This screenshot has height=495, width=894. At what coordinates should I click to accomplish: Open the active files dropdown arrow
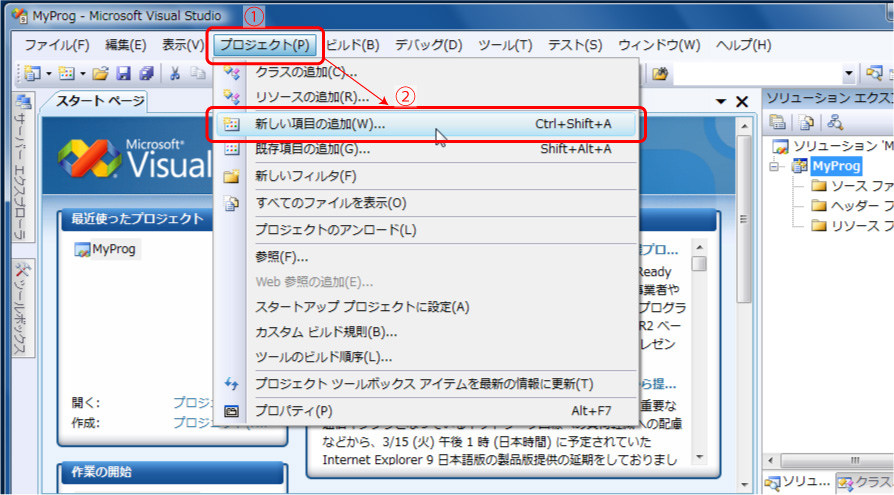coord(721,101)
